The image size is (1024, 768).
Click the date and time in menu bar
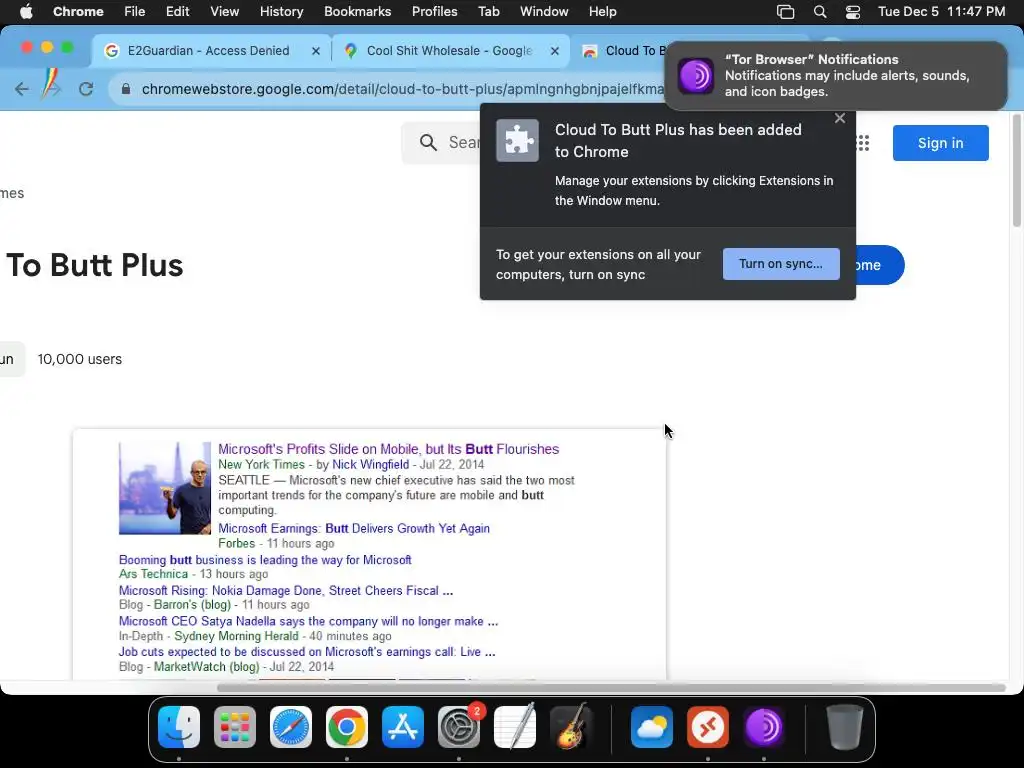941,12
